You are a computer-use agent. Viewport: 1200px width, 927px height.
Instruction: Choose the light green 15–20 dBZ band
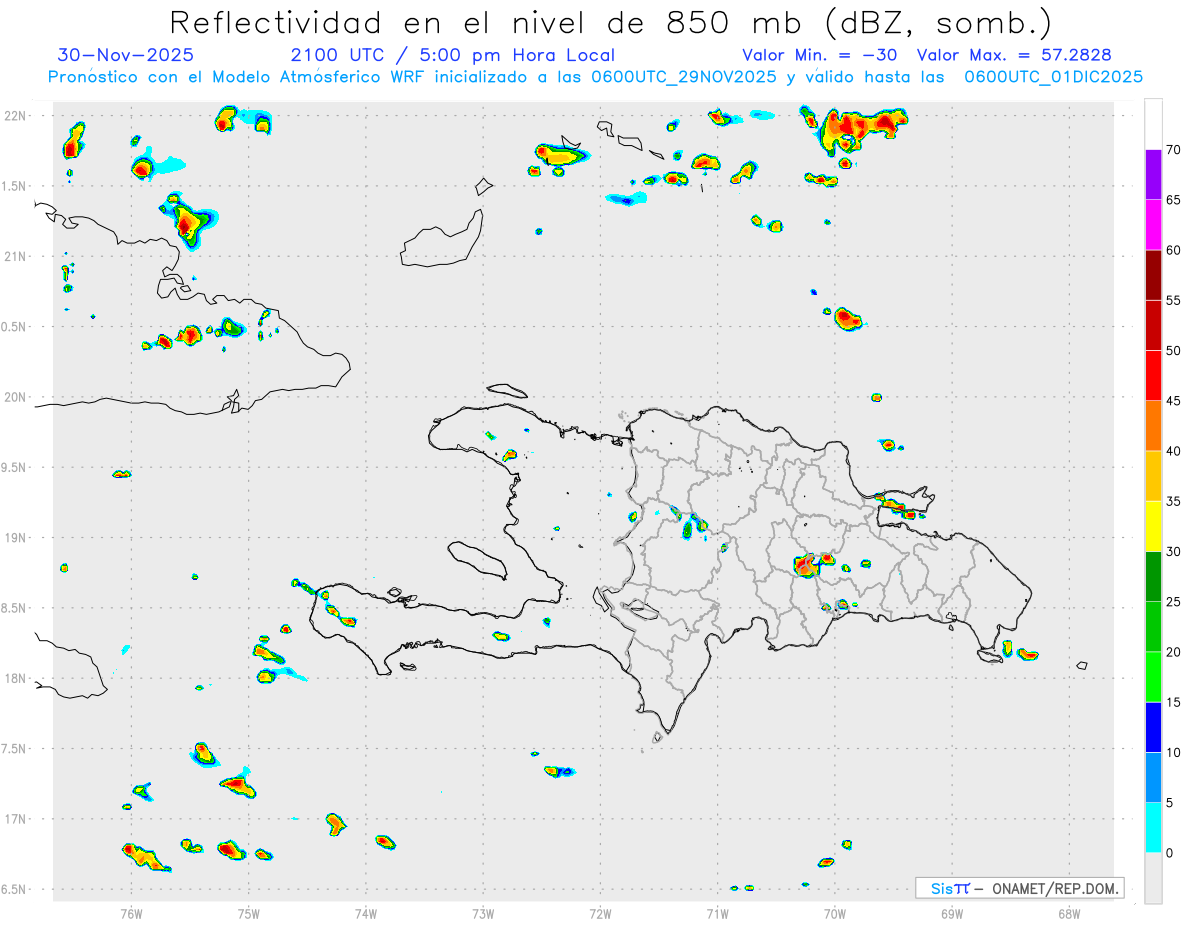point(1153,677)
